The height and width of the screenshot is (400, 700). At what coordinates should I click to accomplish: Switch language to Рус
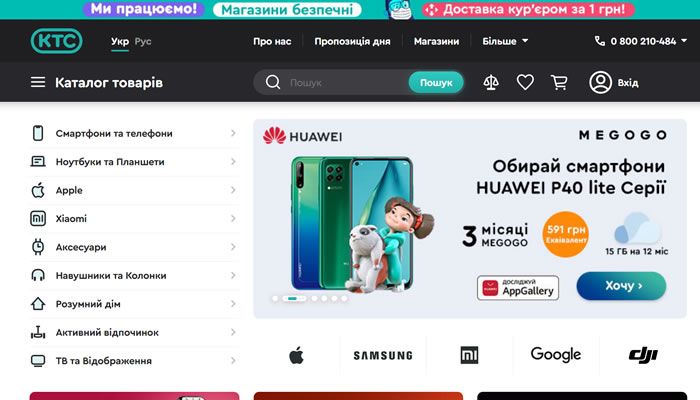(143, 42)
